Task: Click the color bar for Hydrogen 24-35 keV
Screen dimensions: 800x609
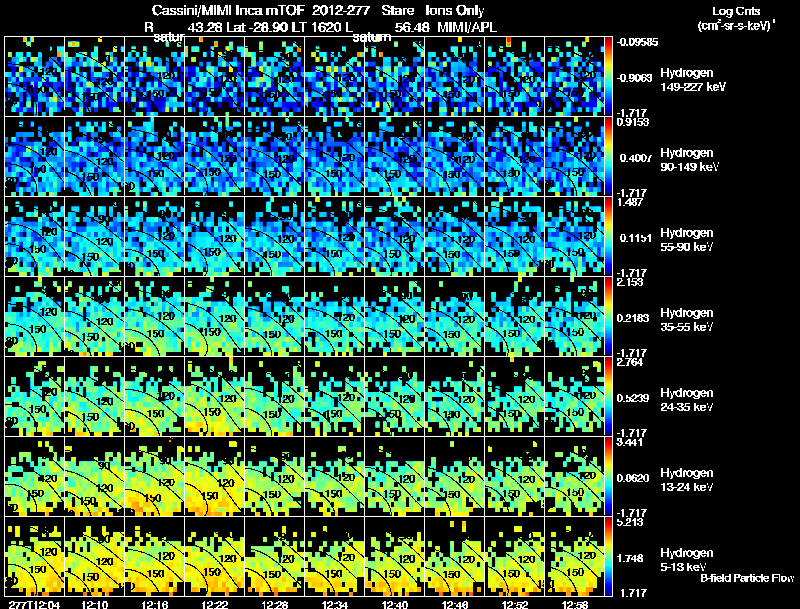Action: click(608, 396)
